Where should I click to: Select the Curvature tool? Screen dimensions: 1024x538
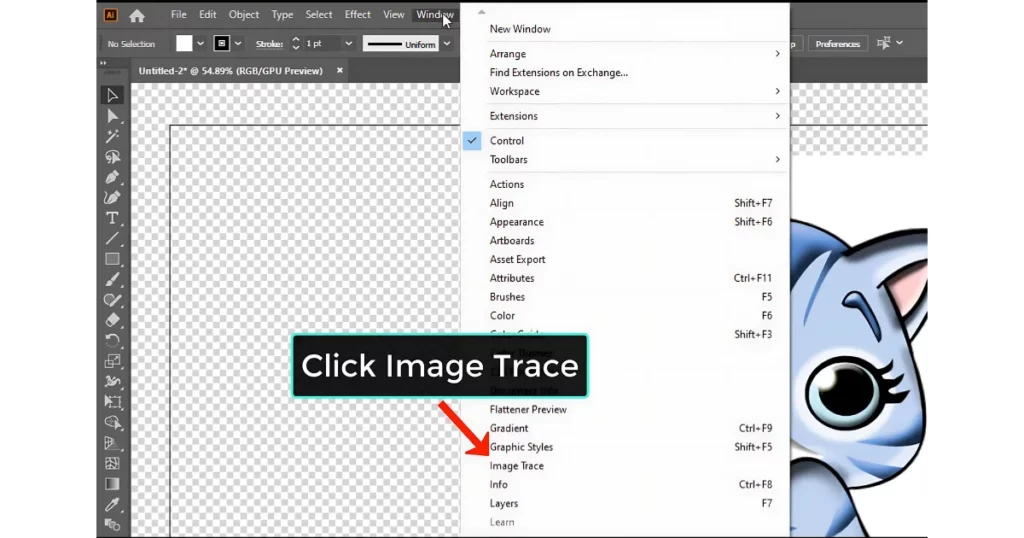click(x=112, y=198)
